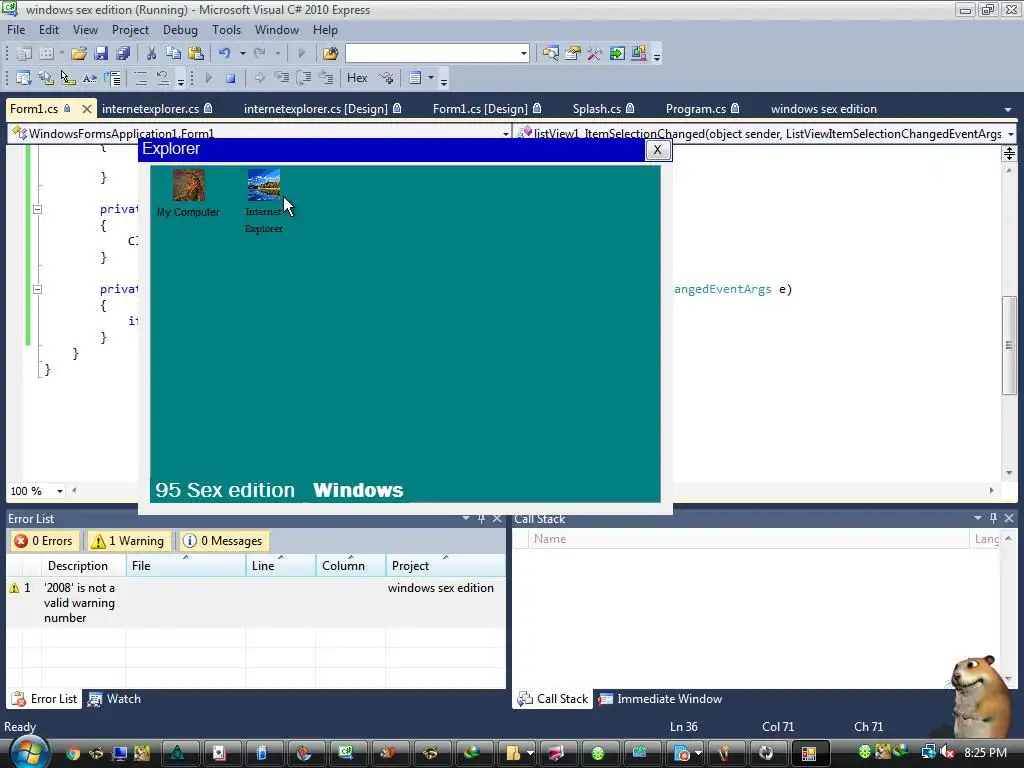This screenshot has height=768, width=1024.
Task: Click the uncomment selected lines icon
Action: coord(163,78)
